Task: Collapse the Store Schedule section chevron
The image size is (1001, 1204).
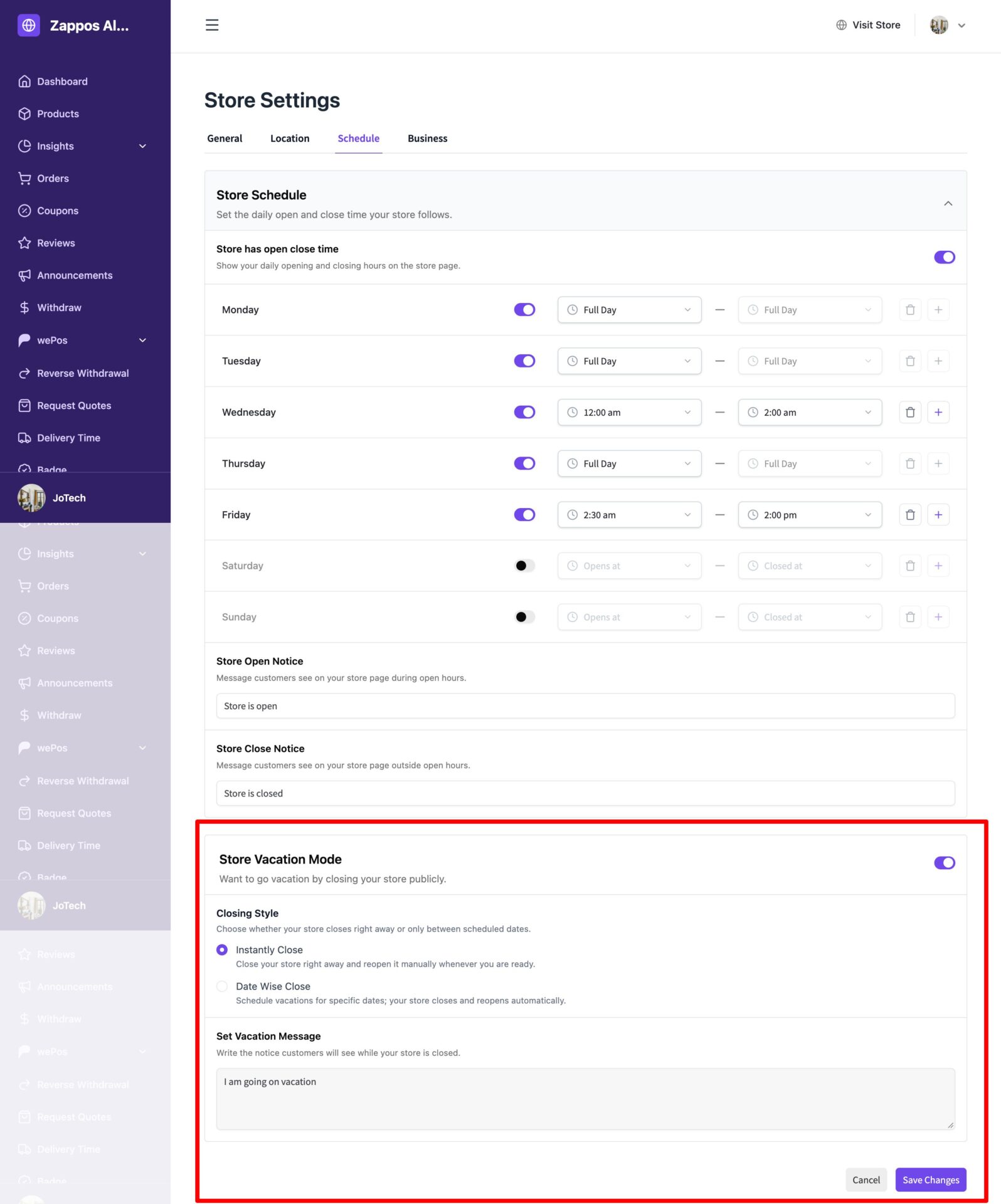Action: [948, 204]
